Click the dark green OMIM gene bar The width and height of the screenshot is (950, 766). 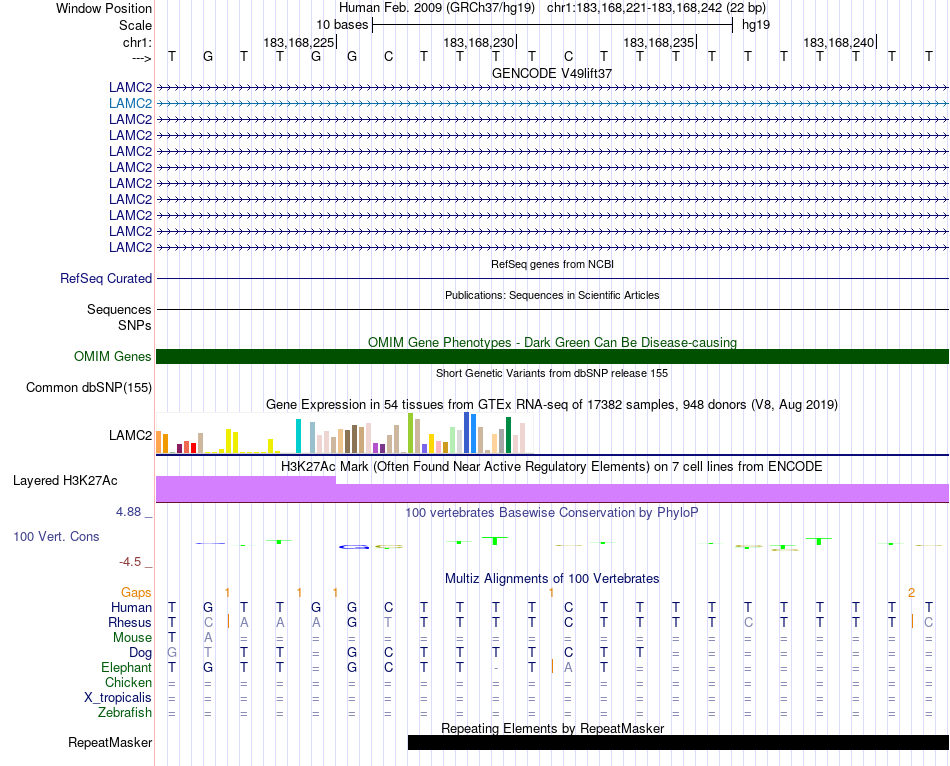tap(552, 356)
